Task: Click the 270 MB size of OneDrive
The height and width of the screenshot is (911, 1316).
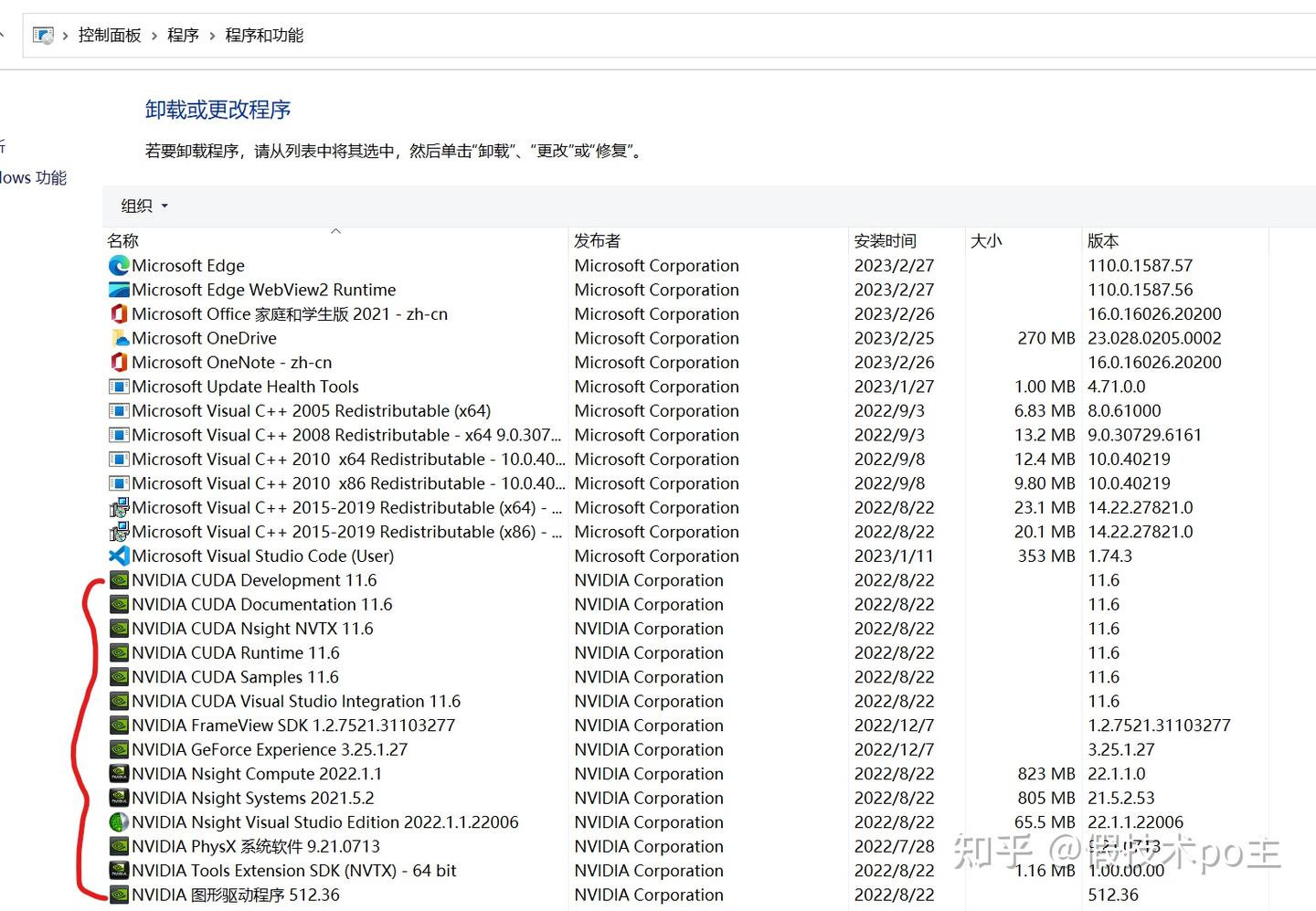Action: (1046, 338)
